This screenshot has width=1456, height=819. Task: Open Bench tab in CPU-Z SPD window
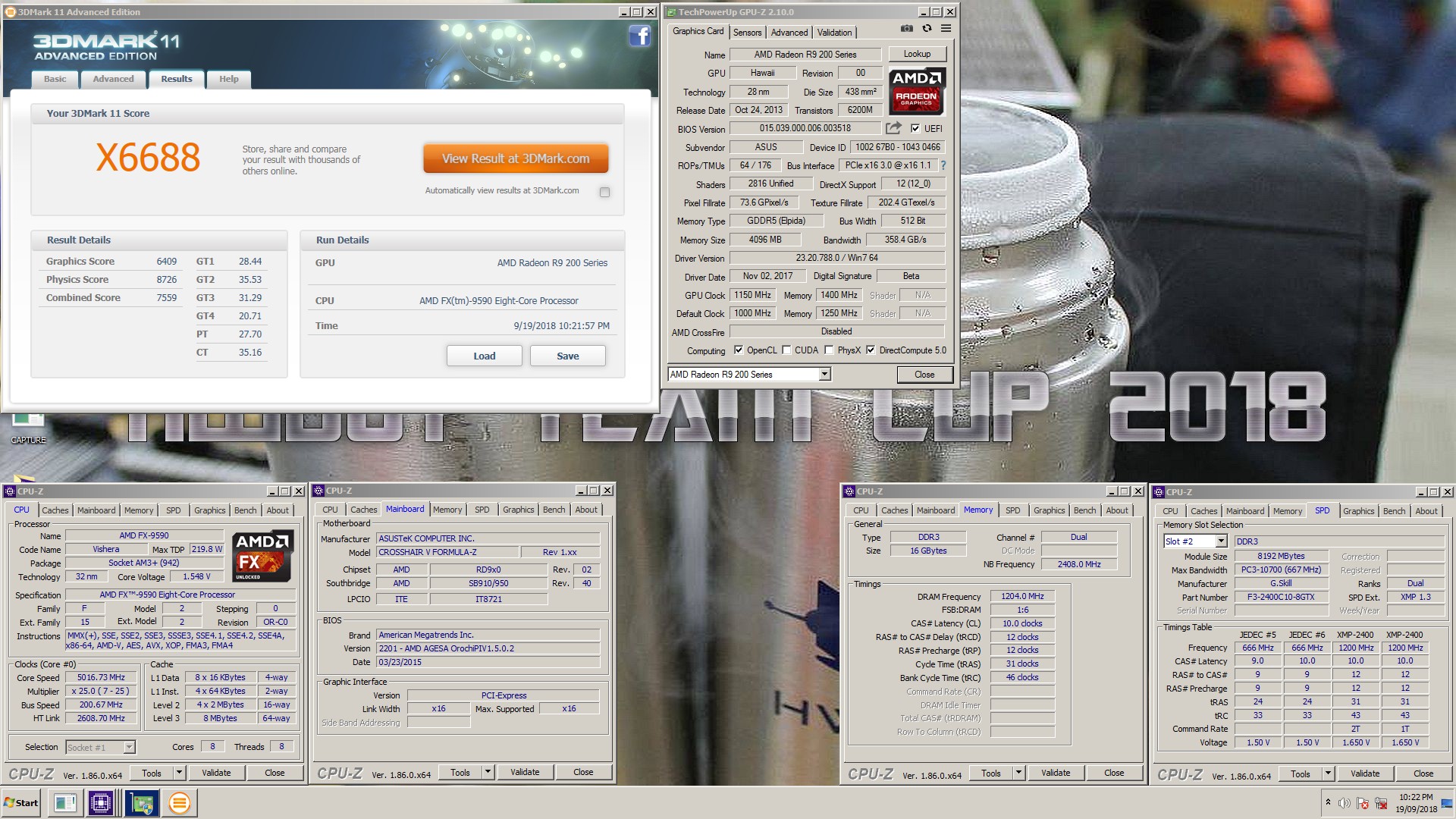point(1394,511)
